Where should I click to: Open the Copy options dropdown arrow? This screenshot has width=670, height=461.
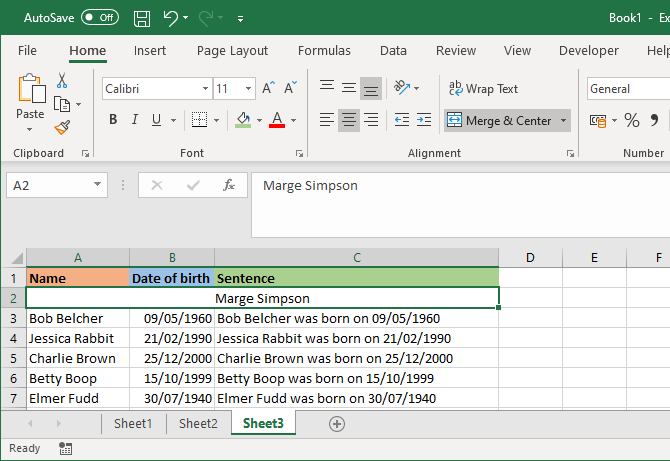[x=79, y=104]
